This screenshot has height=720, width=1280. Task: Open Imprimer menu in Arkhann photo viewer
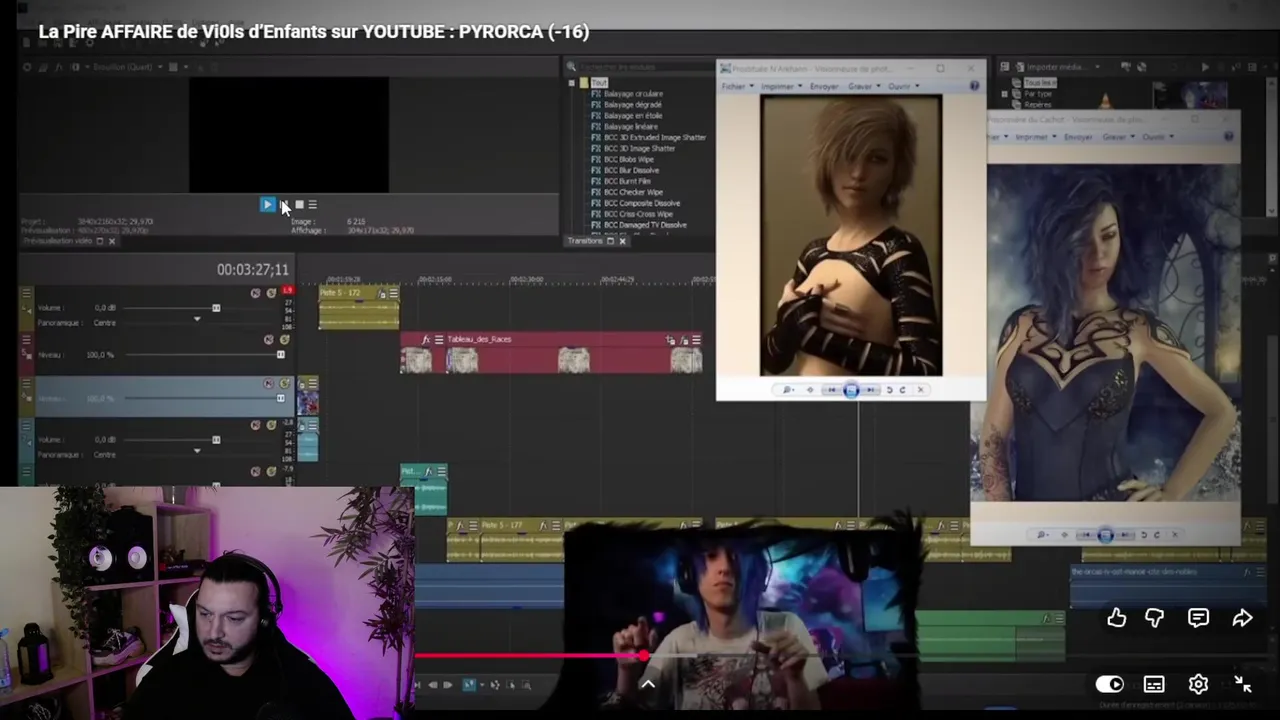[780, 86]
